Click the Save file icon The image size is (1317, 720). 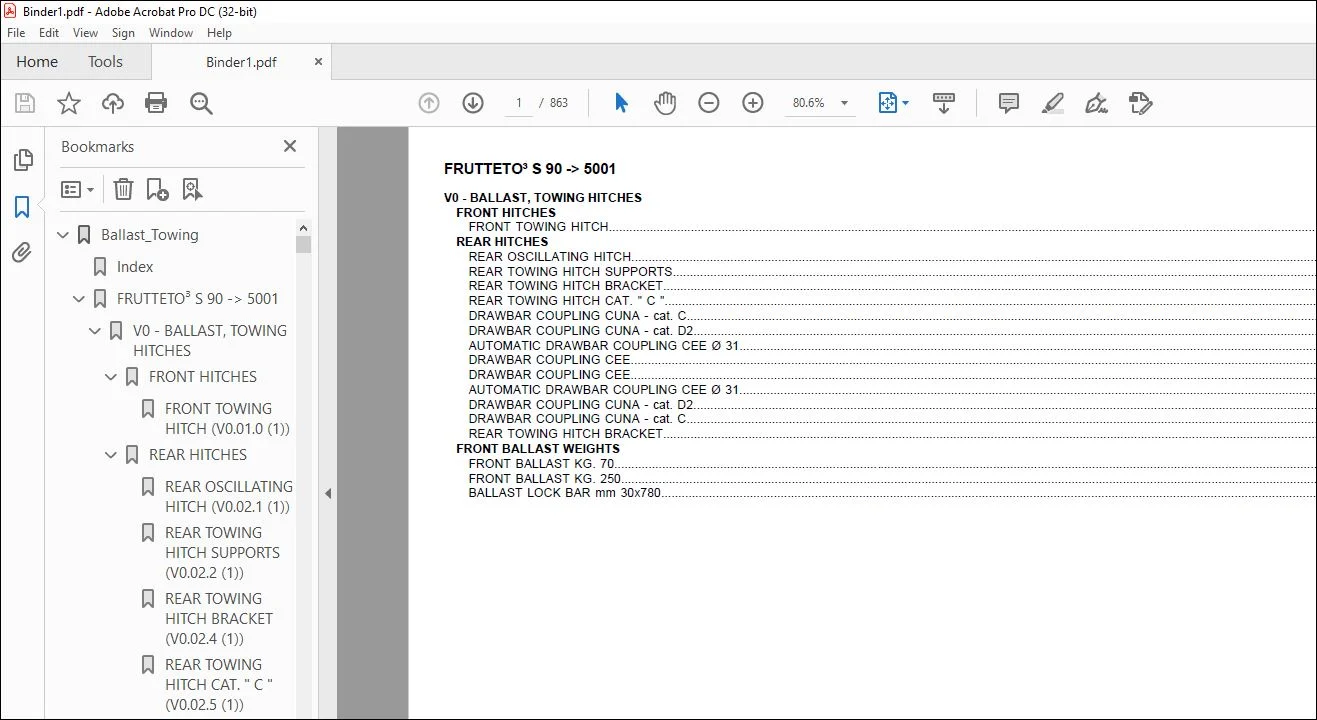pos(25,103)
